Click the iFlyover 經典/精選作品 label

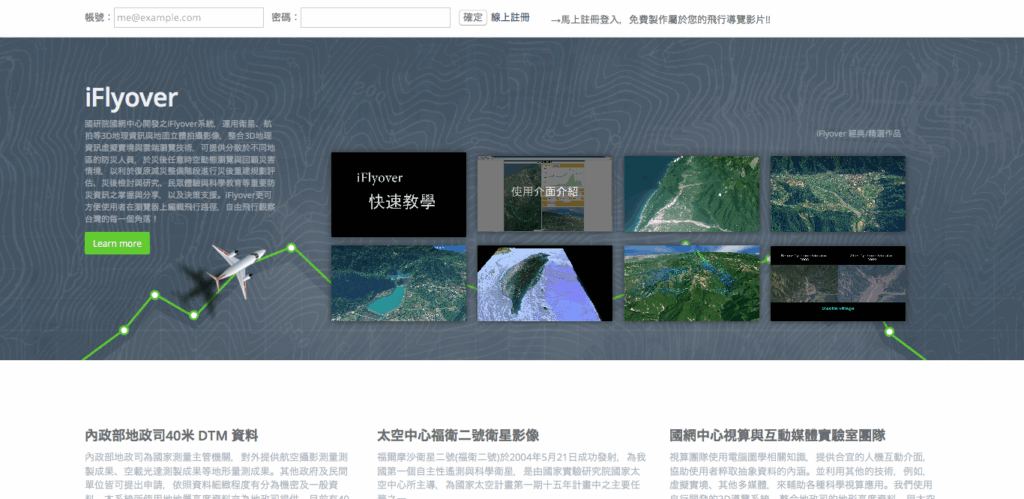tap(858, 133)
